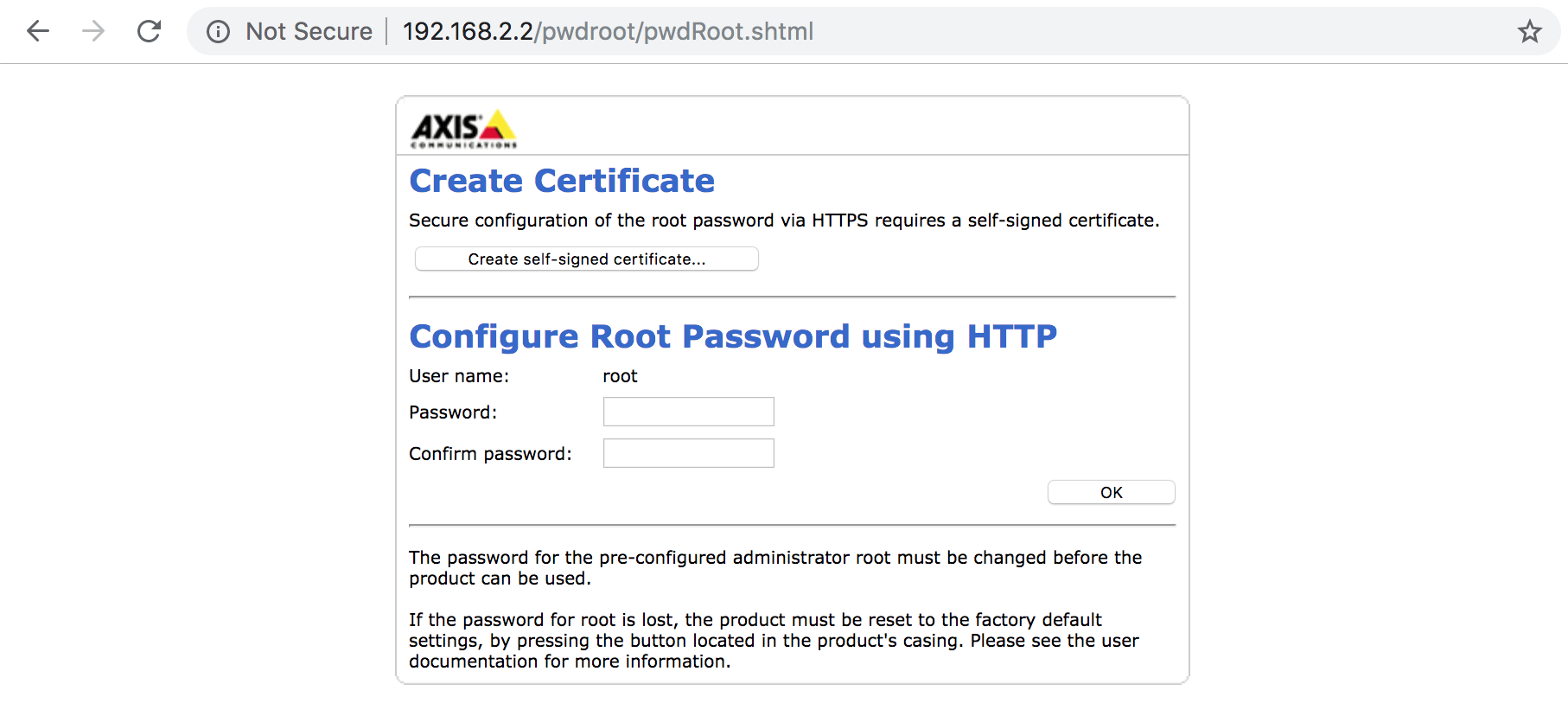Click the 'Confirm password:' label text

[x=490, y=454]
